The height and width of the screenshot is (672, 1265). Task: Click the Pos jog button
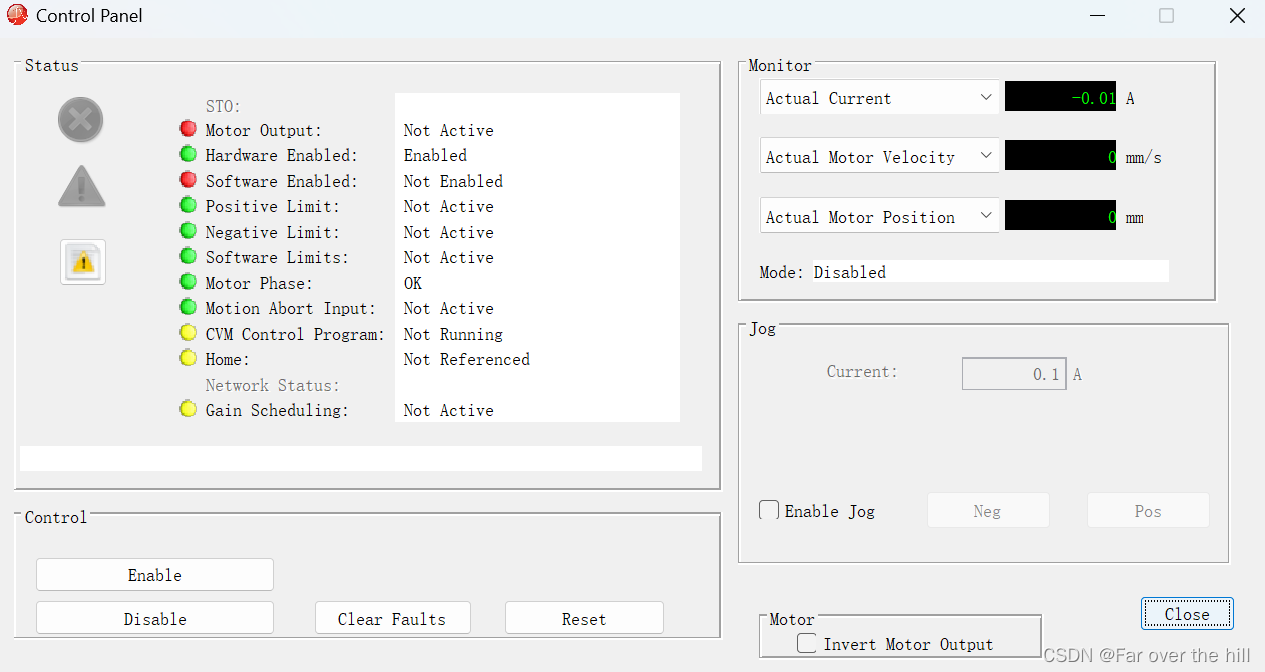point(1148,511)
